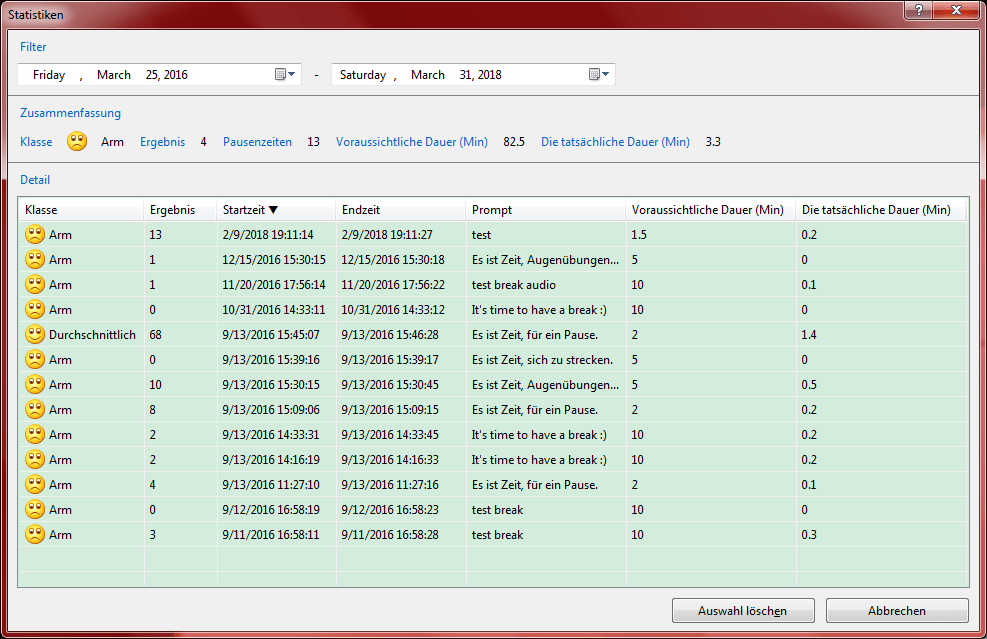Click the Detail section heading
This screenshot has width=987, height=639.
click(x=35, y=179)
